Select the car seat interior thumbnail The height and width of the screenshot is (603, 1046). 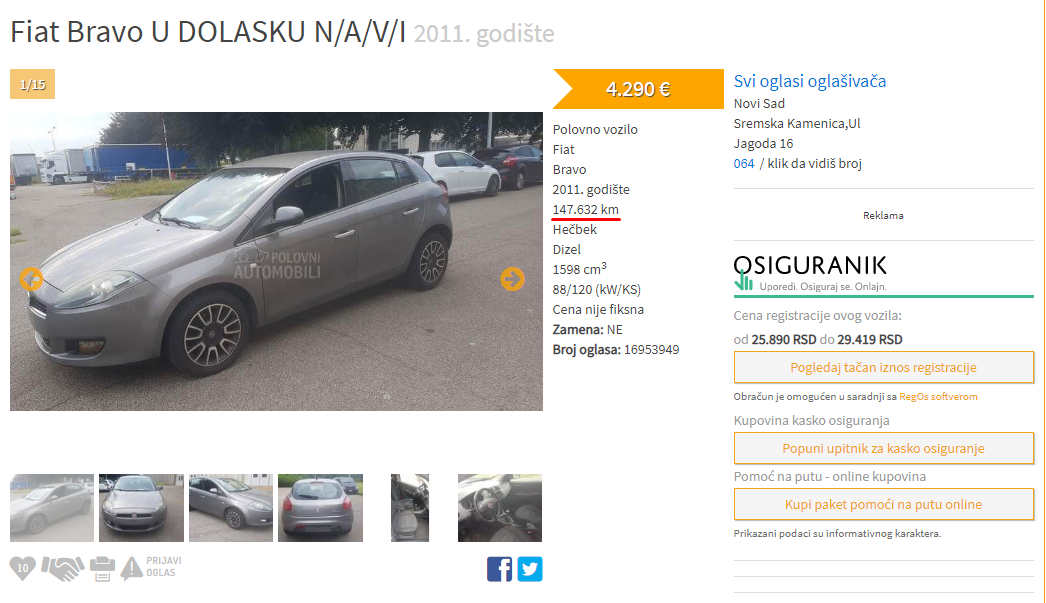(410, 508)
